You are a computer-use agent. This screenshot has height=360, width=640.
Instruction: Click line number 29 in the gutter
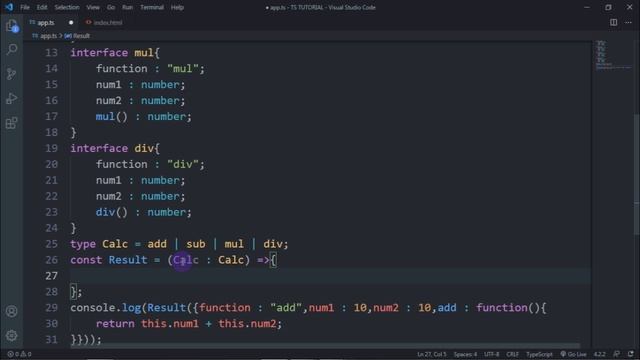pyautogui.click(x=51, y=308)
